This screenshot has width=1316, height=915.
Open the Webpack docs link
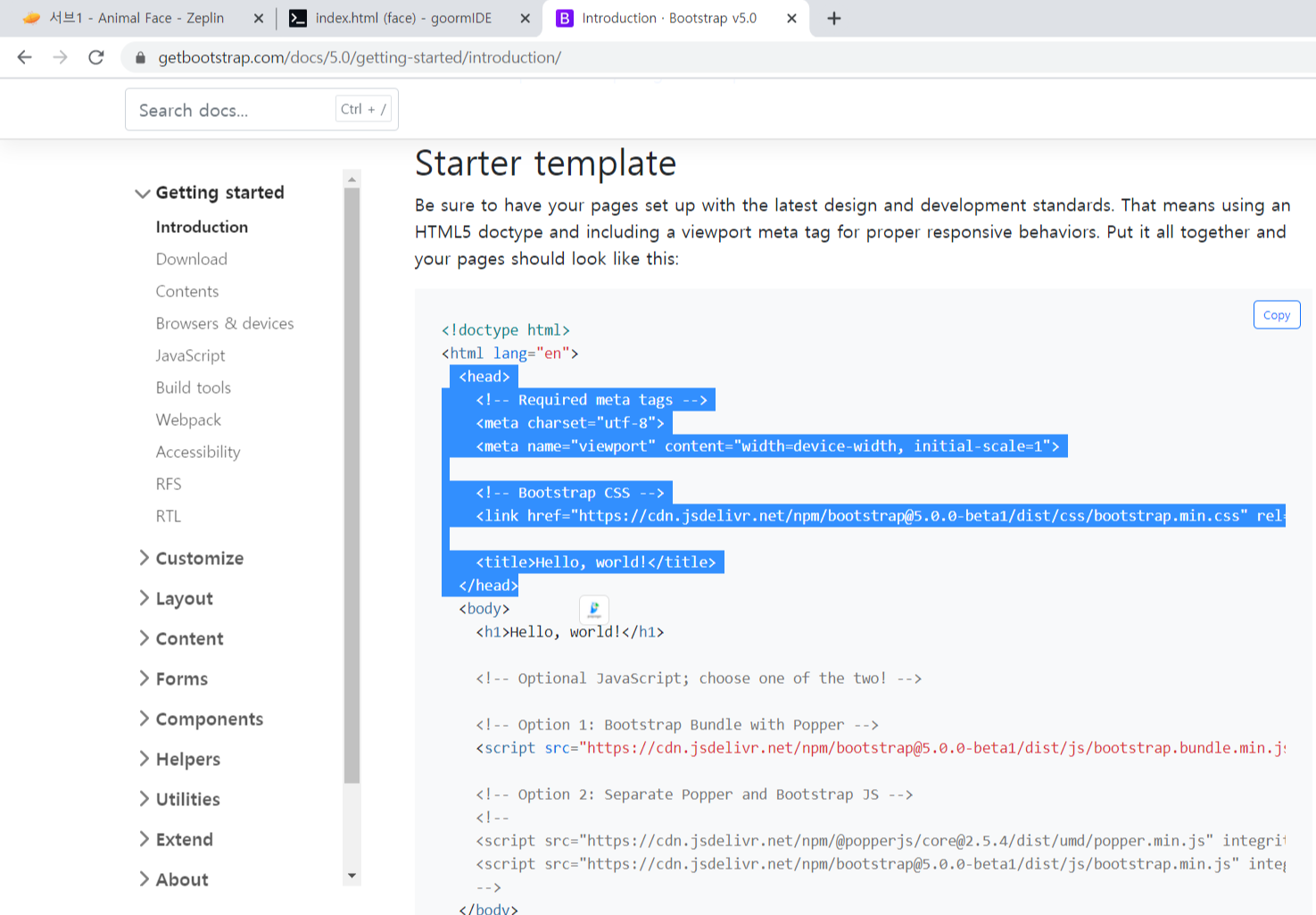[188, 420]
